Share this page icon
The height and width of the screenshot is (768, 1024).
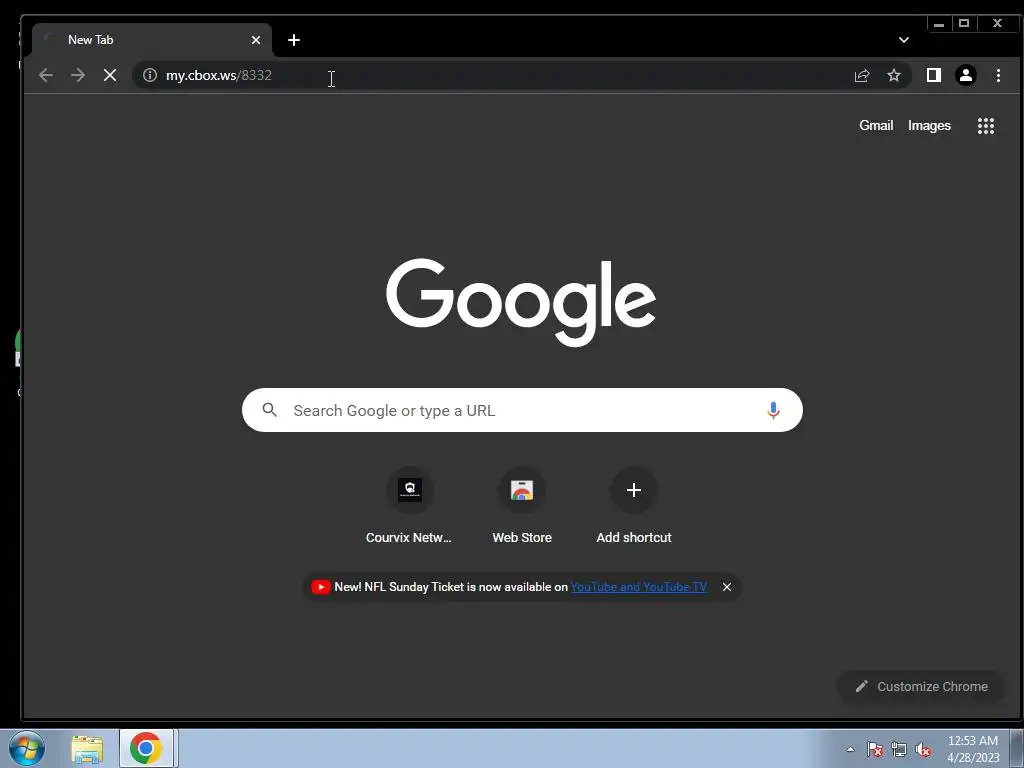click(x=862, y=75)
